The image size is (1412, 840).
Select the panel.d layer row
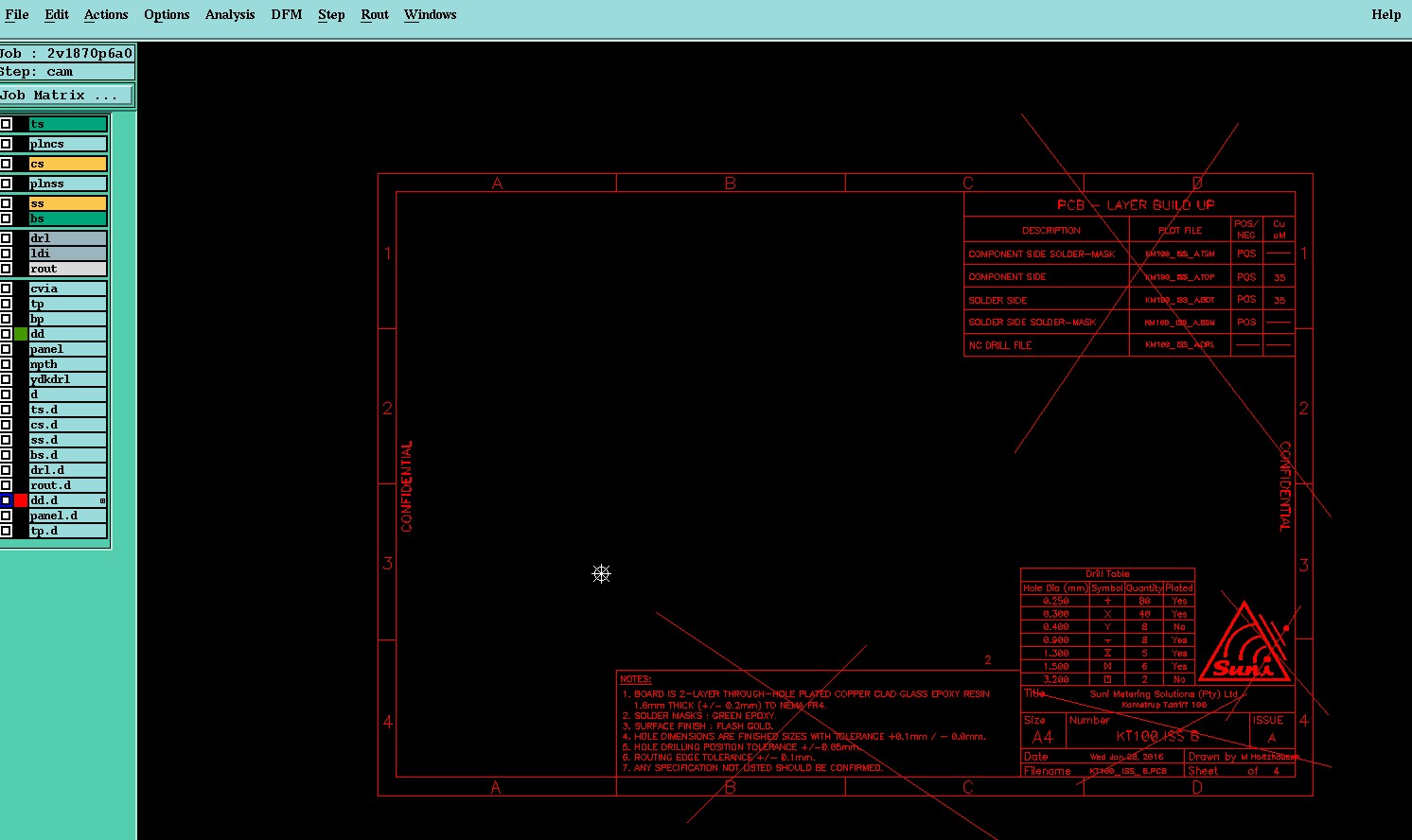click(67, 516)
